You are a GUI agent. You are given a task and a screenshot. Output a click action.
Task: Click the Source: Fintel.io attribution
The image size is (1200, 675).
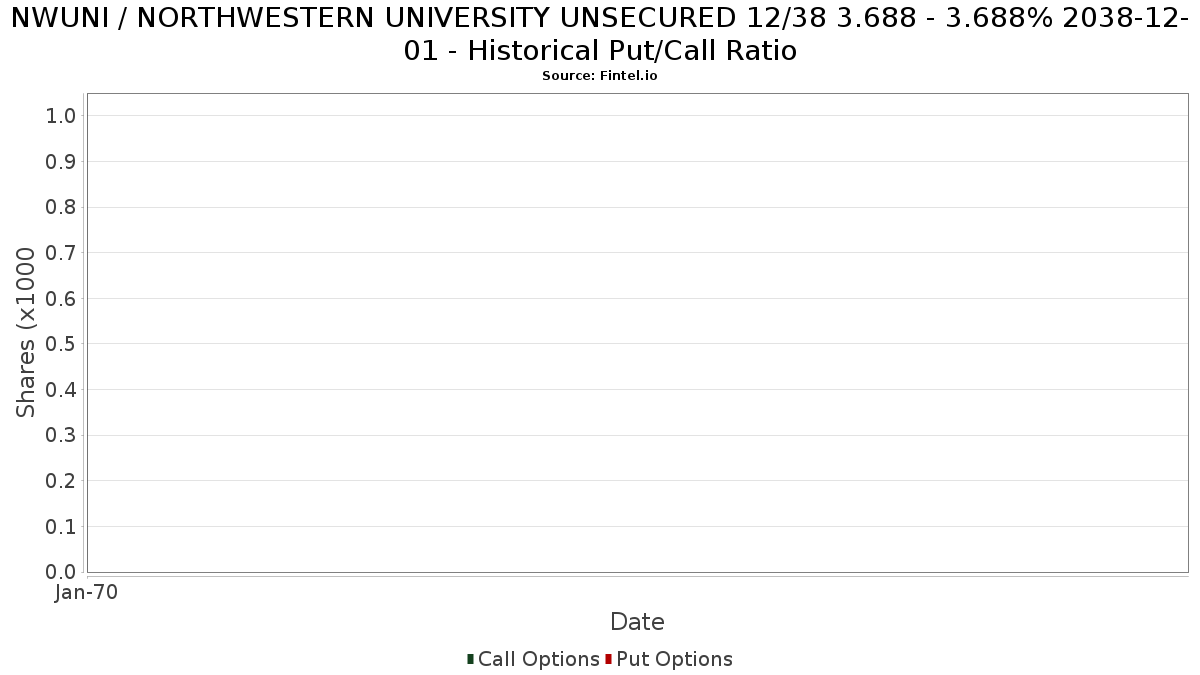pyautogui.click(x=600, y=76)
